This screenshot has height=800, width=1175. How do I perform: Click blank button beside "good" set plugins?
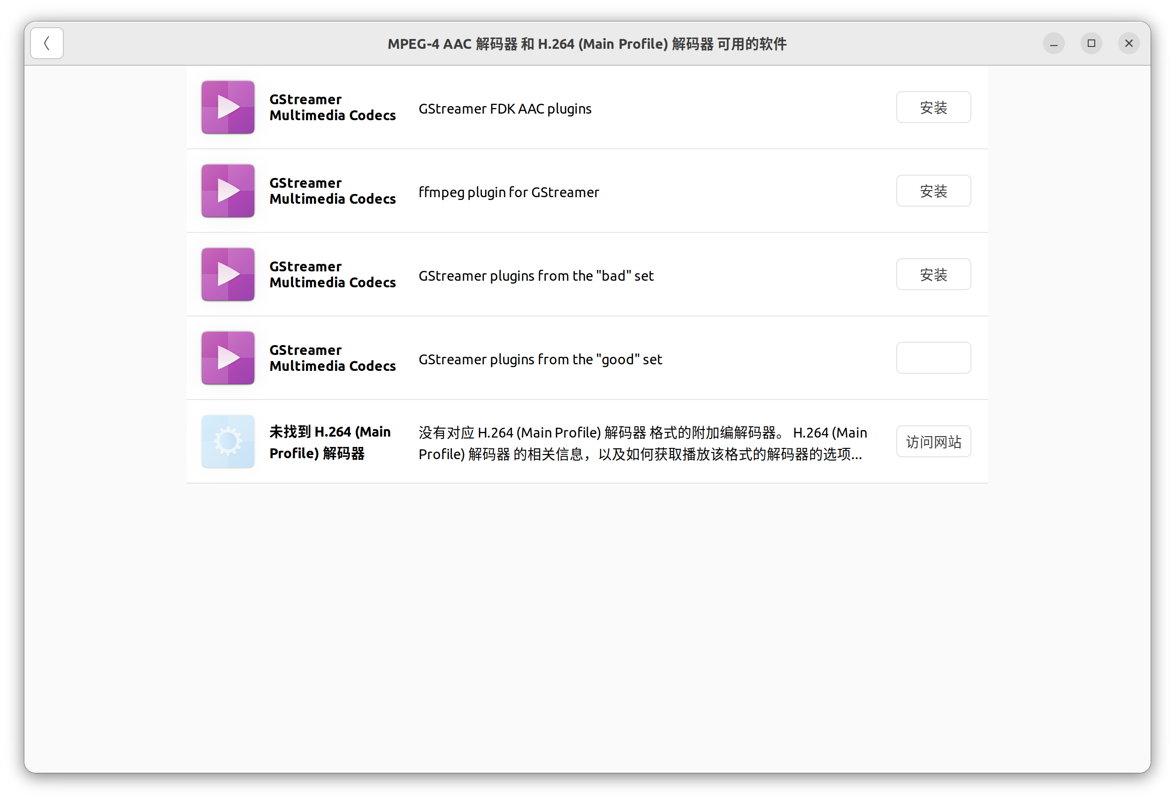934,358
